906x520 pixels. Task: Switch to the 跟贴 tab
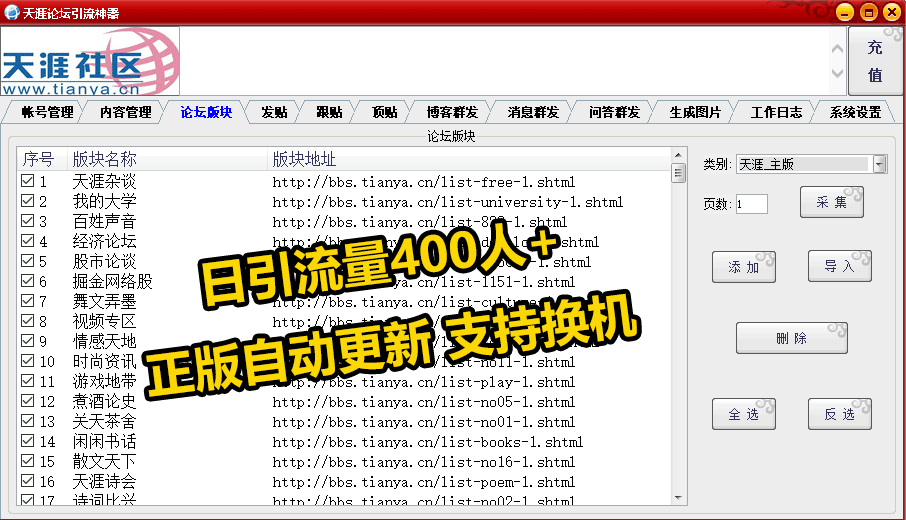coord(329,112)
